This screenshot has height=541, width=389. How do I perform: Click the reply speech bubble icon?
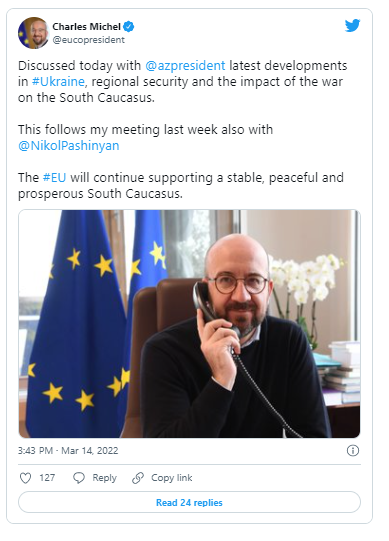pyautogui.click(x=79, y=478)
